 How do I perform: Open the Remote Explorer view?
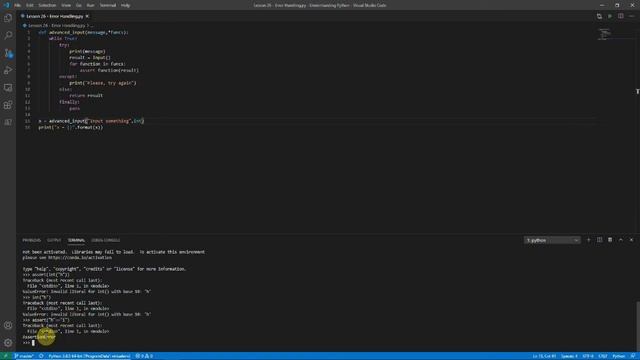[8, 88]
